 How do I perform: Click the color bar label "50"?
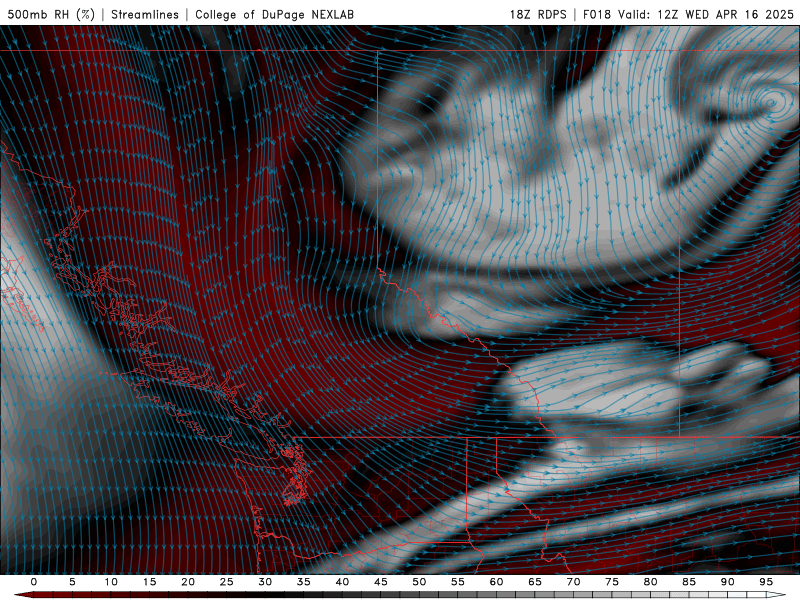point(419,582)
